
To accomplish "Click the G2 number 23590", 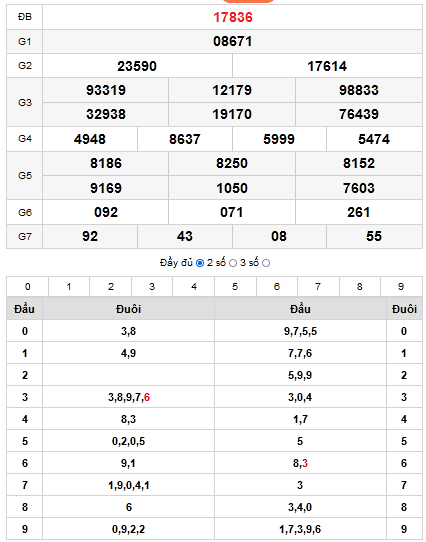I will pyautogui.click(x=137, y=66).
